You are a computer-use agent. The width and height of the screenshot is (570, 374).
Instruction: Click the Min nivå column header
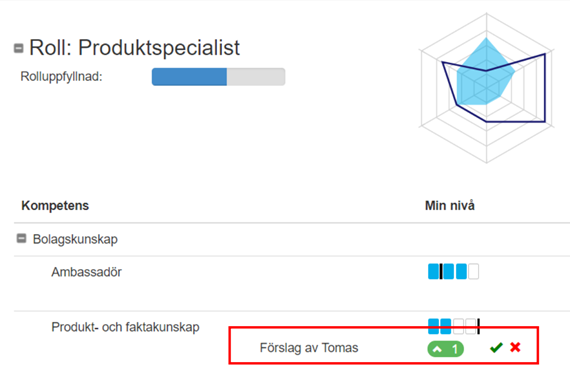coord(450,205)
